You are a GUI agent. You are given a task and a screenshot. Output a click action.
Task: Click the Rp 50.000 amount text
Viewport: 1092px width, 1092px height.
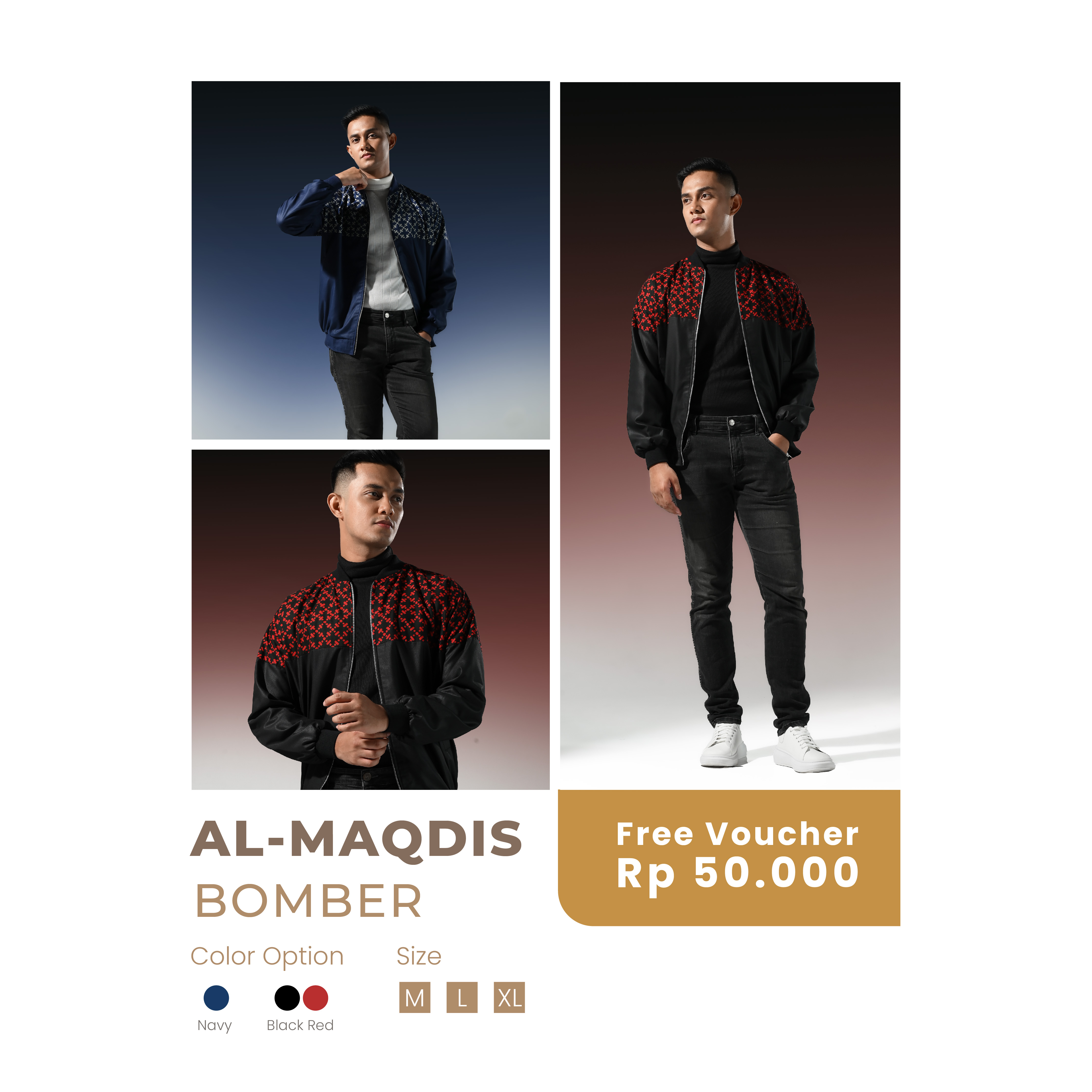click(x=738, y=874)
